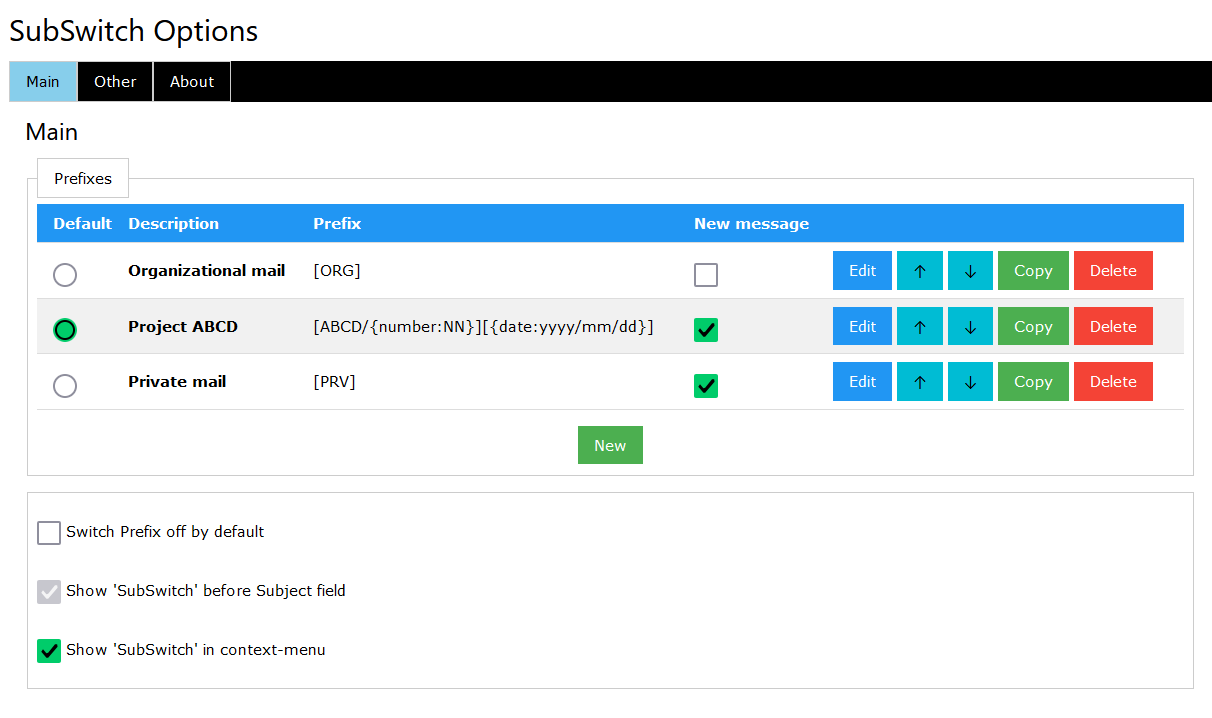
Task: Click the SubSwitch Options page title
Action: [x=134, y=31]
